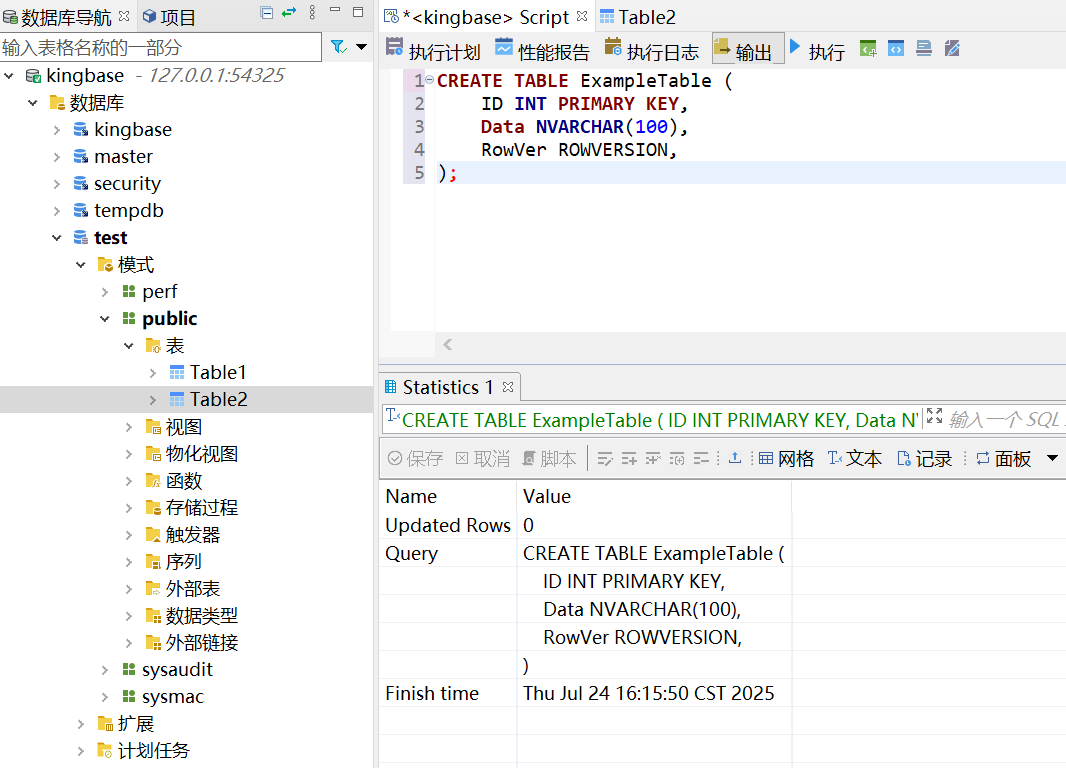
Task: Expand the Table1 tree node
Action: [x=153, y=373]
